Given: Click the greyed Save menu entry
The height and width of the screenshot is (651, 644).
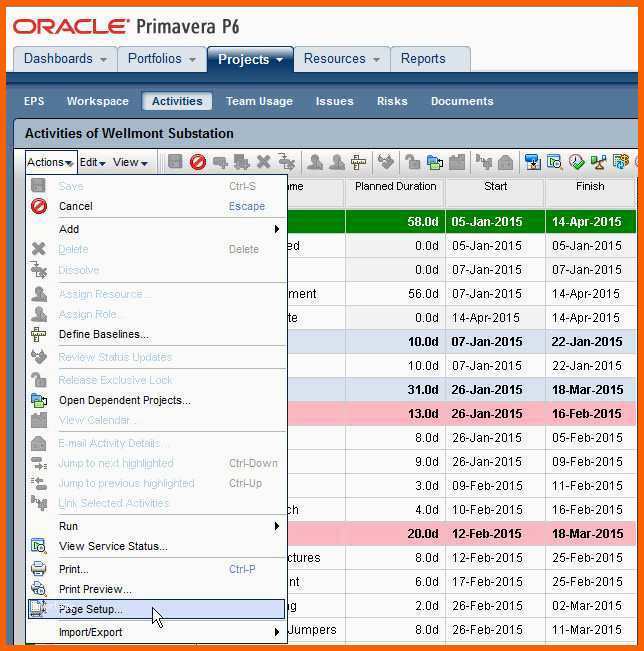Looking at the screenshot, I should click(157, 186).
